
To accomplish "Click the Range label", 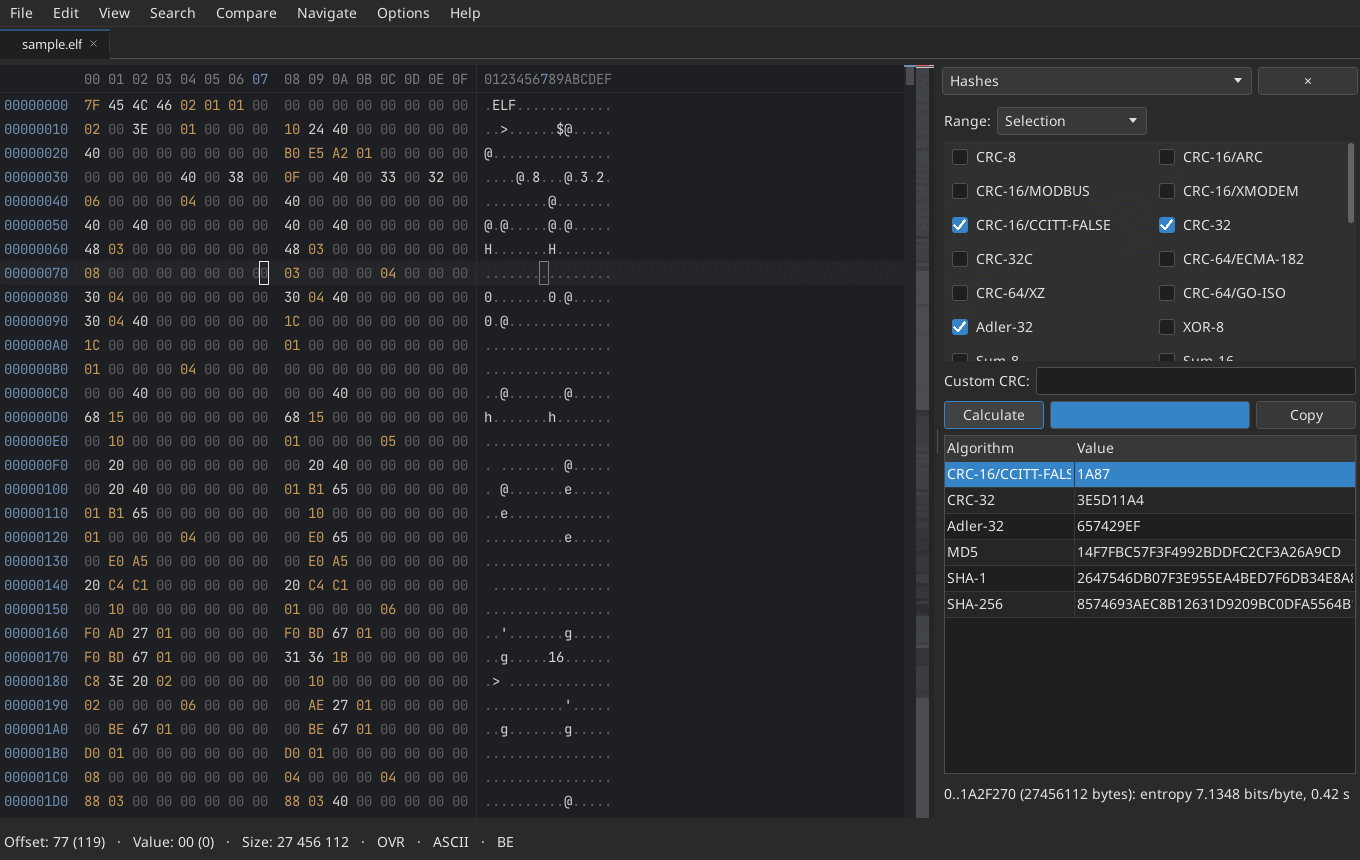I will tap(967, 121).
